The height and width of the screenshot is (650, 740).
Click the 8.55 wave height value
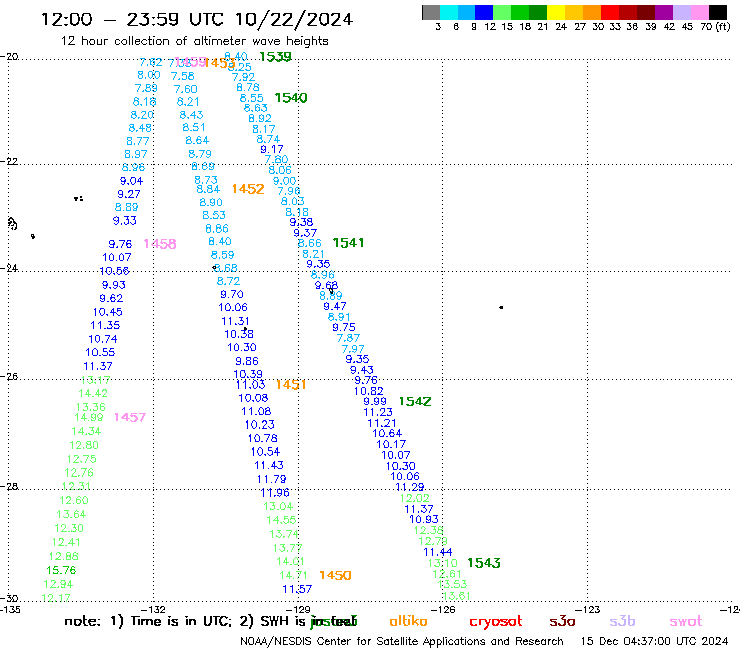point(252,98)
